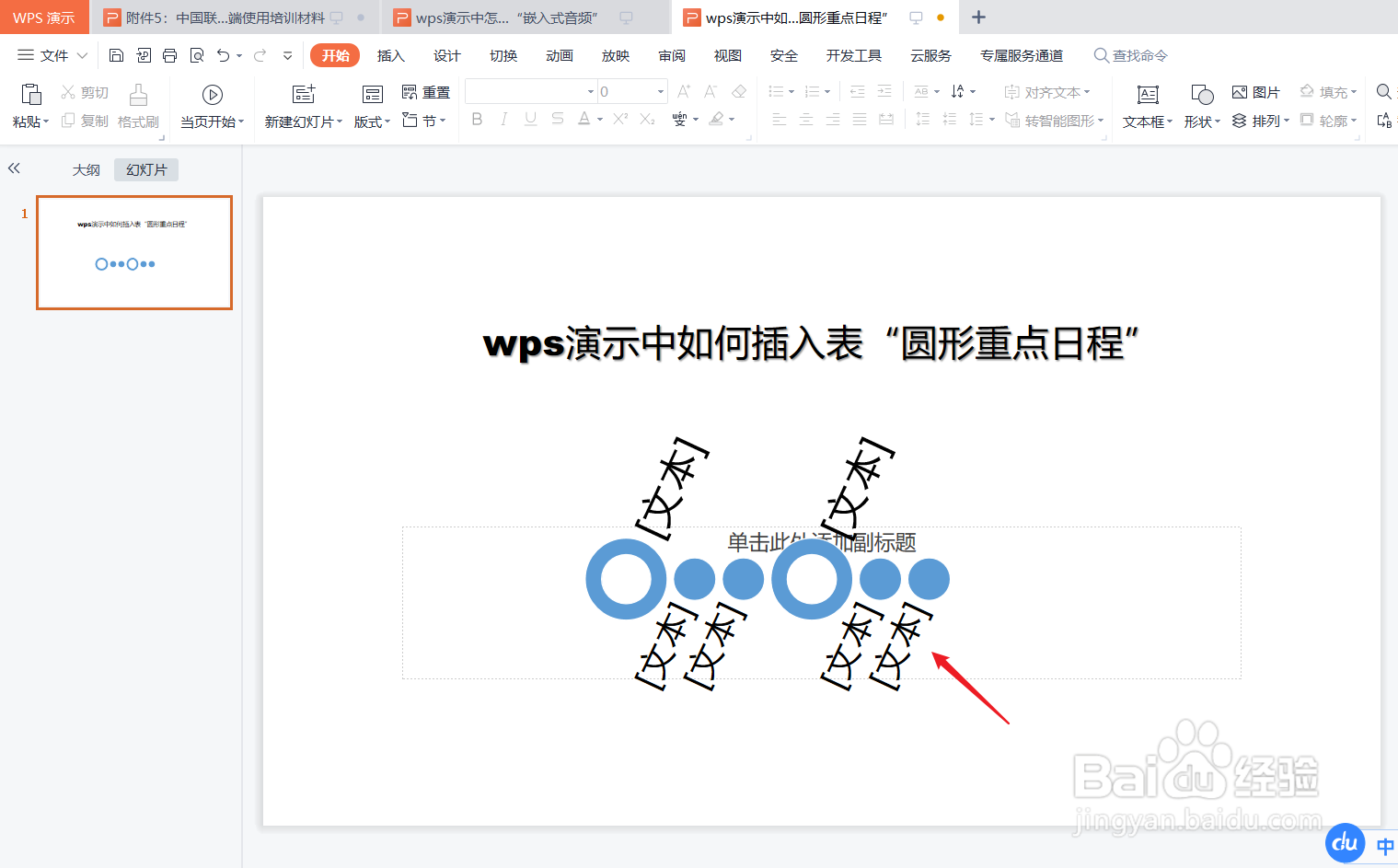This screenshot has height=868, width=1398.
Task: Justify text alignment
Action: [860, 119]
